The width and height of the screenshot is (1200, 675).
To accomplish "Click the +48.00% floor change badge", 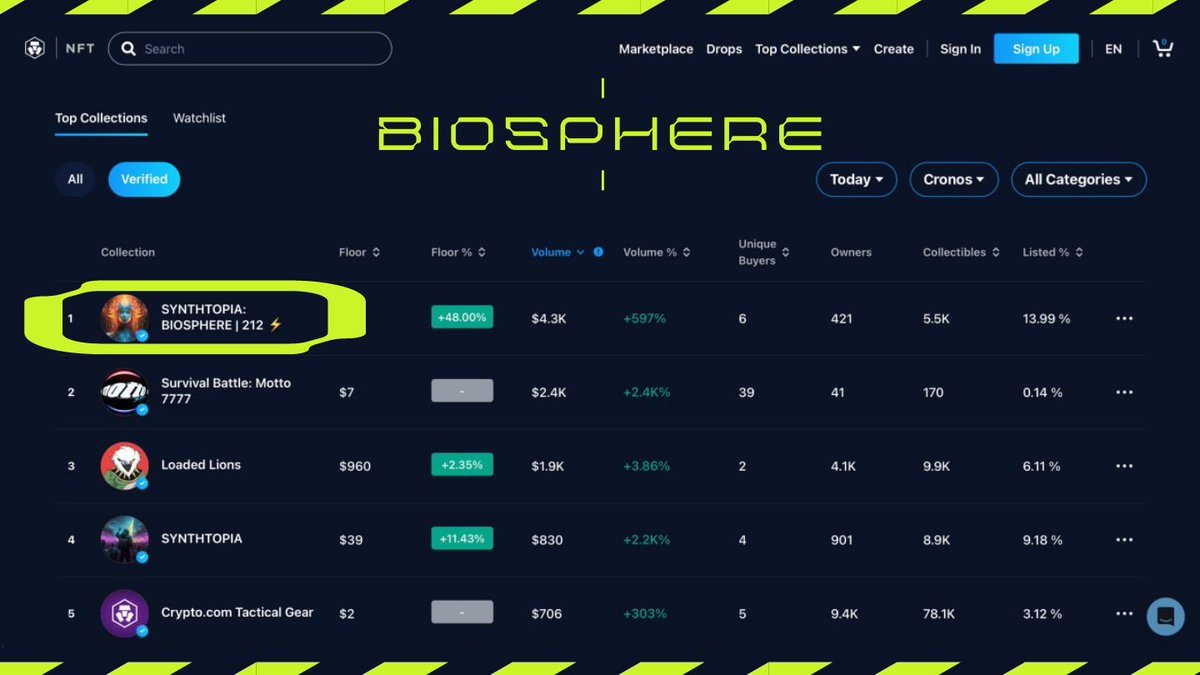I will click(462, 317).
